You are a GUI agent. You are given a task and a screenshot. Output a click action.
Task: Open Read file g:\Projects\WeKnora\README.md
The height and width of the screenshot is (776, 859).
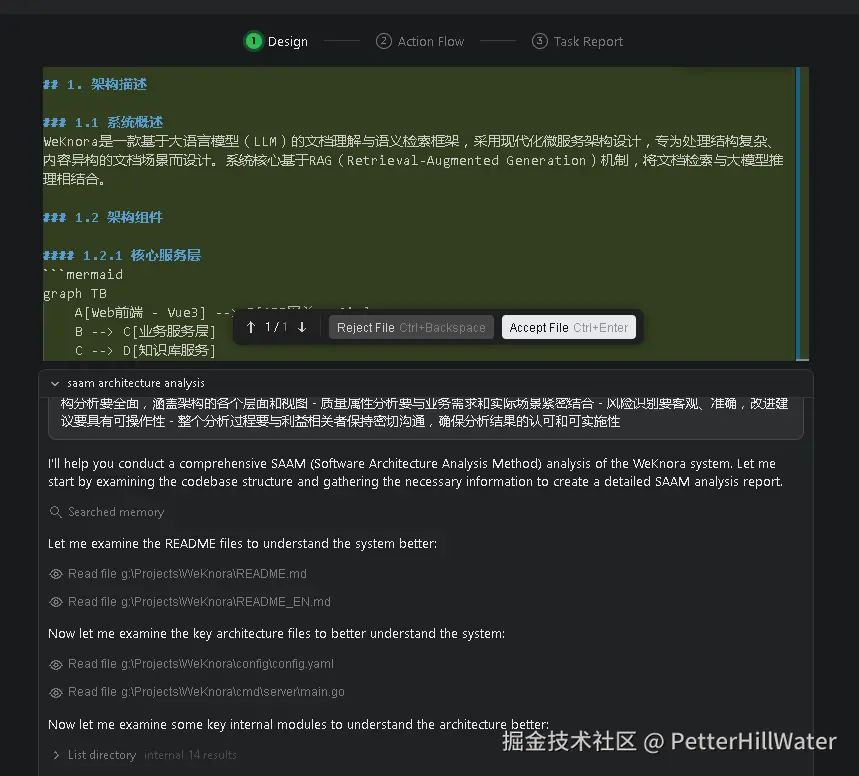187,574
